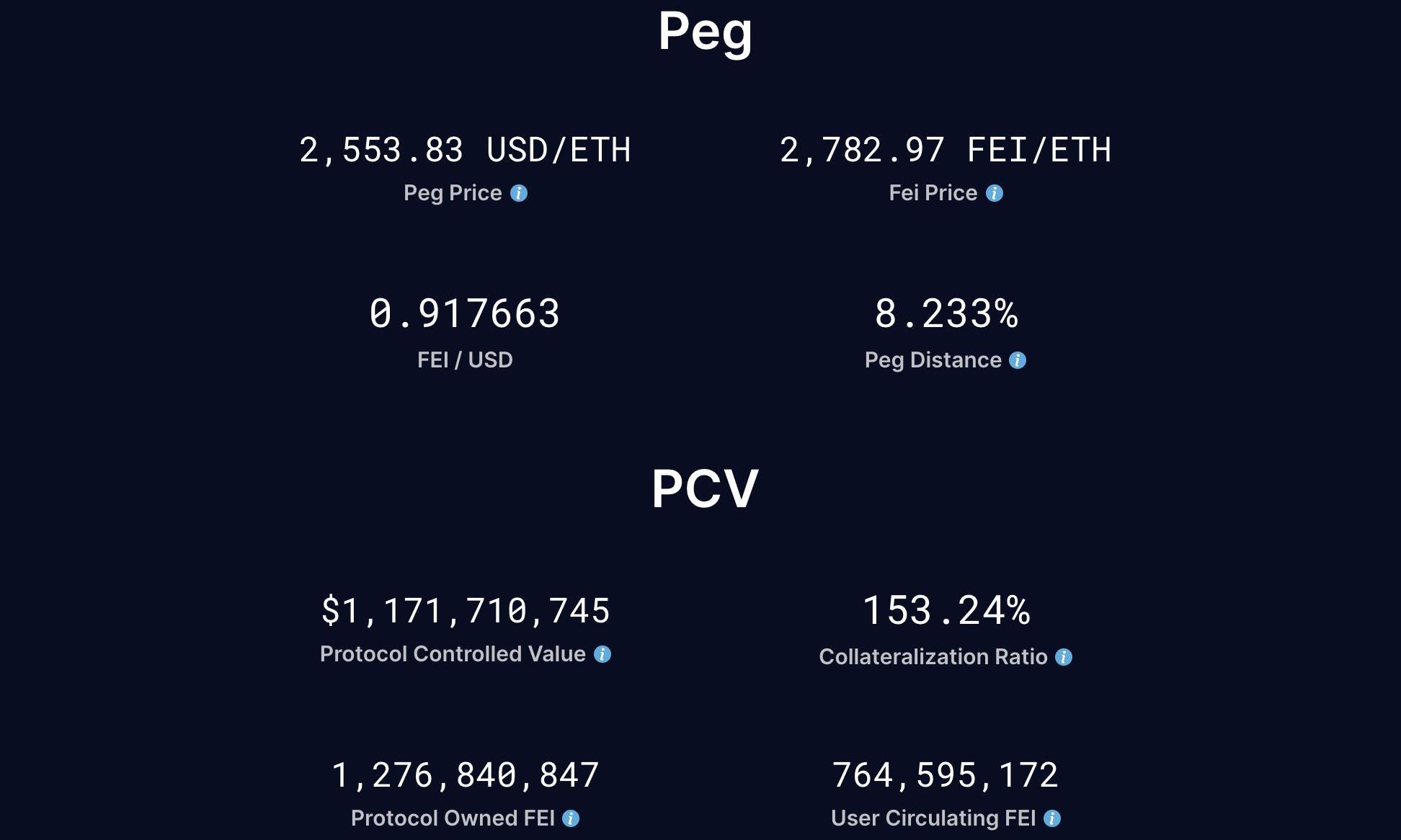Open the User Circulating FEI info icon

pos(1052,818)
